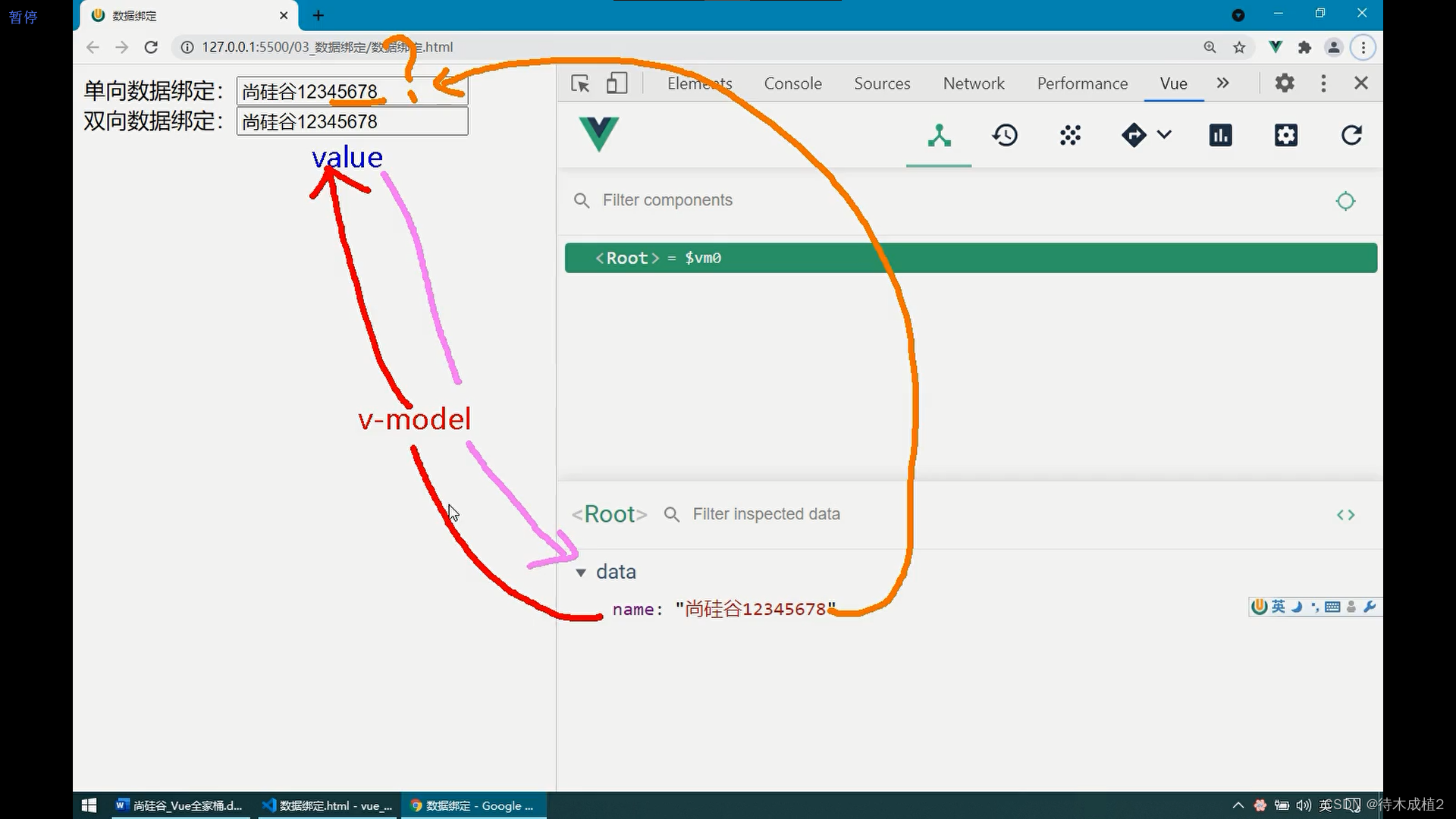
Task: Open the Filter inspected data field
Action: coord(766,513)
